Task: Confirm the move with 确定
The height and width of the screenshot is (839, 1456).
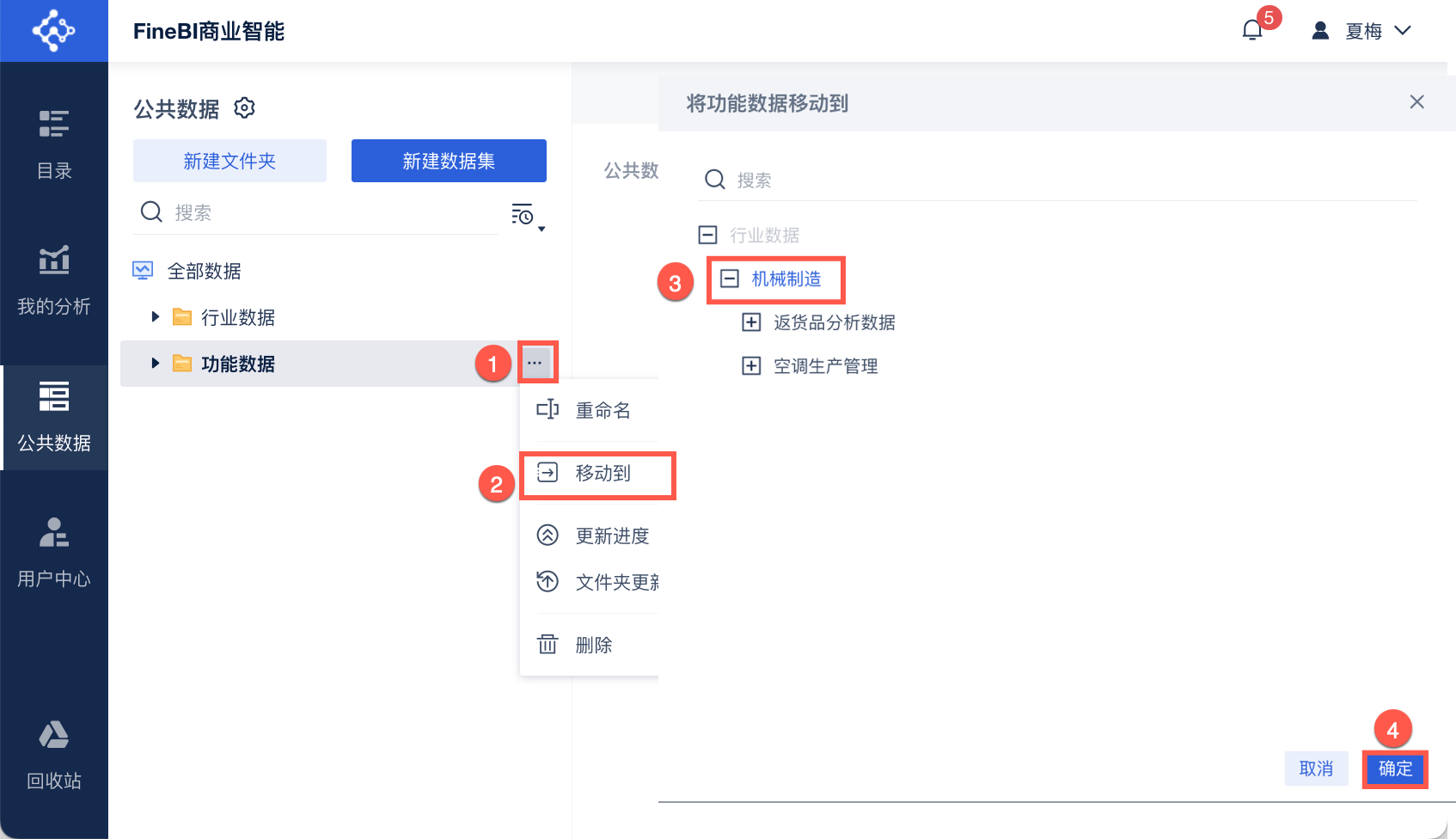Action: (x=1395, y=769)
